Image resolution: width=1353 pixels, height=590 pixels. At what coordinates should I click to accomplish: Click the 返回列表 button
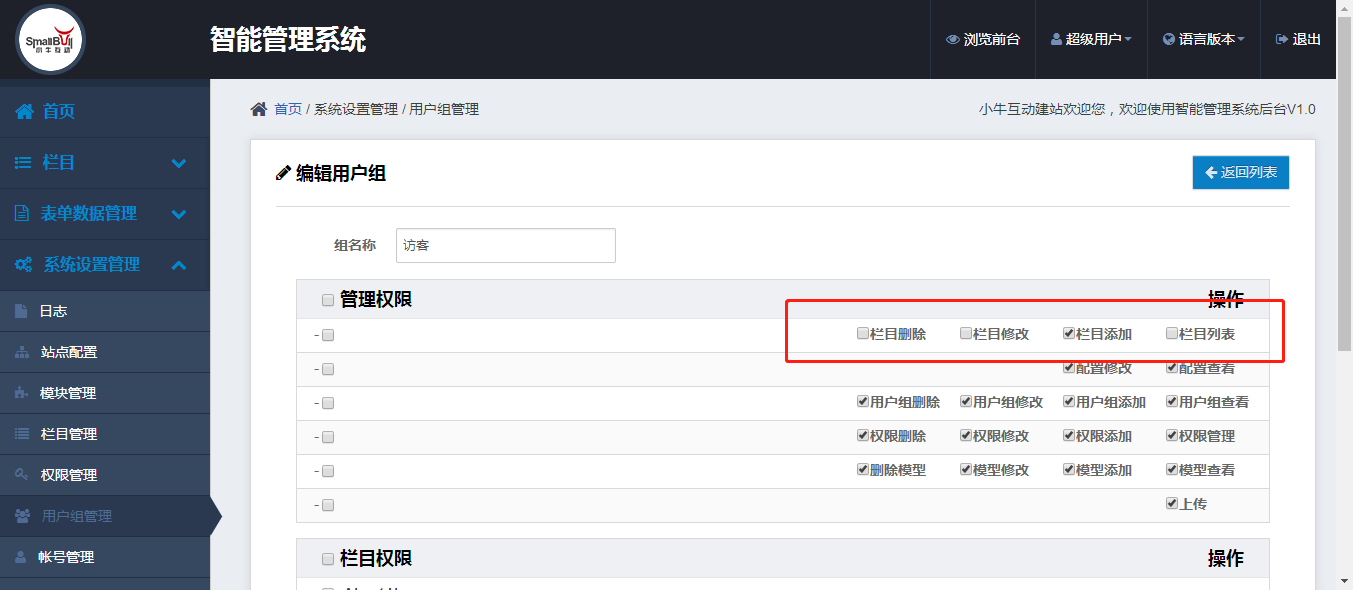[1241, 172]
